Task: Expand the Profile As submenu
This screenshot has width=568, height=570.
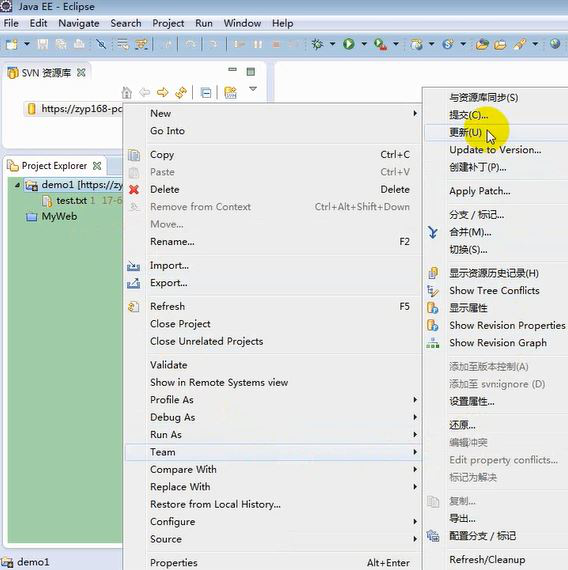Action: click(x=415, y=400)
